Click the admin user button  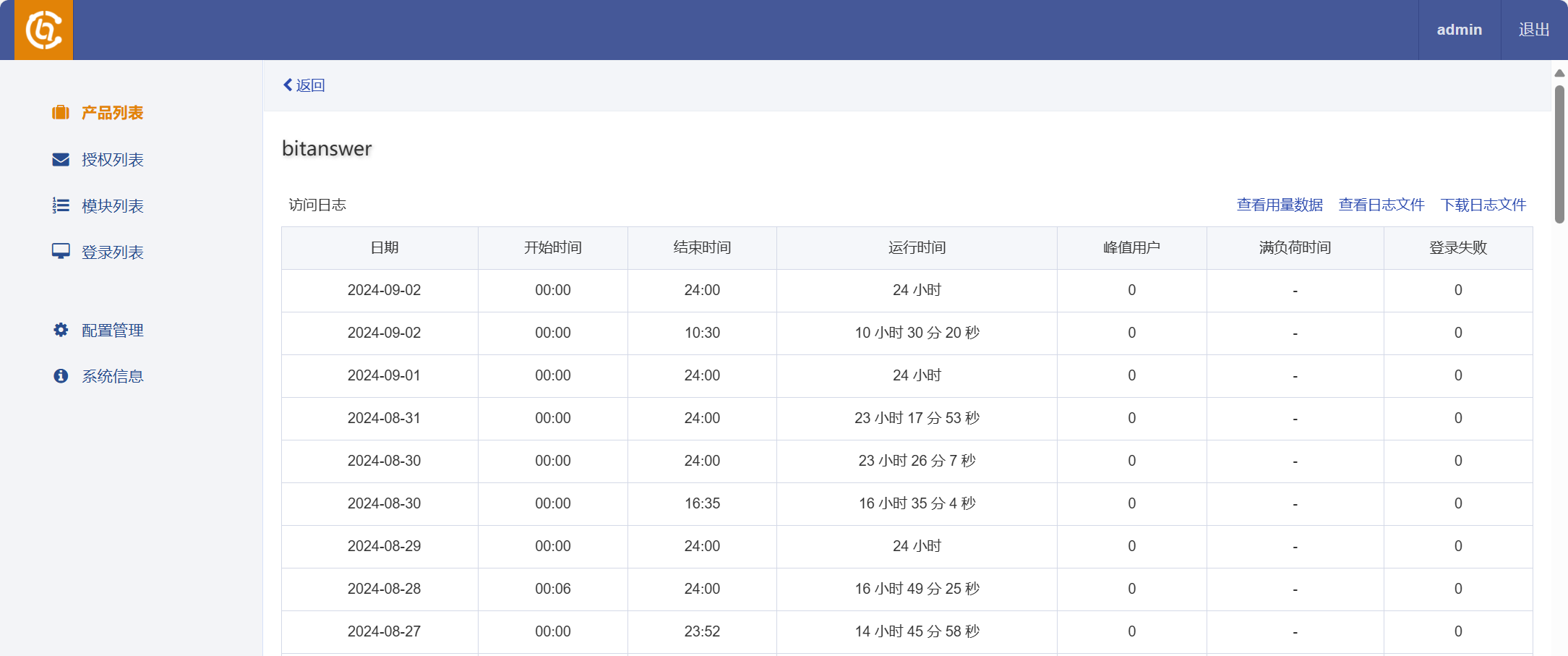click(x=1459, y=30)
